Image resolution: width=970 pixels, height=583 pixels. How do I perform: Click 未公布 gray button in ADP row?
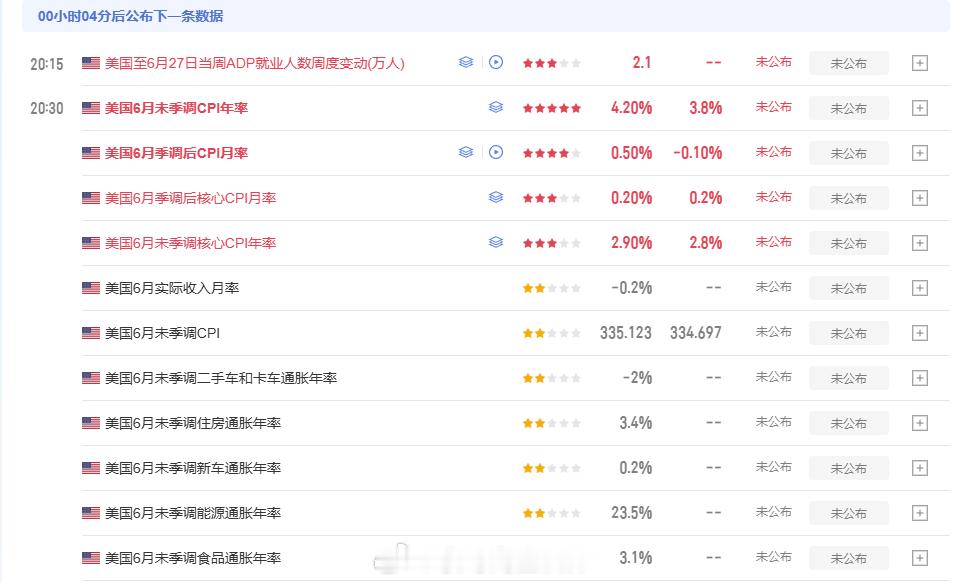click(x=849, y=63)
